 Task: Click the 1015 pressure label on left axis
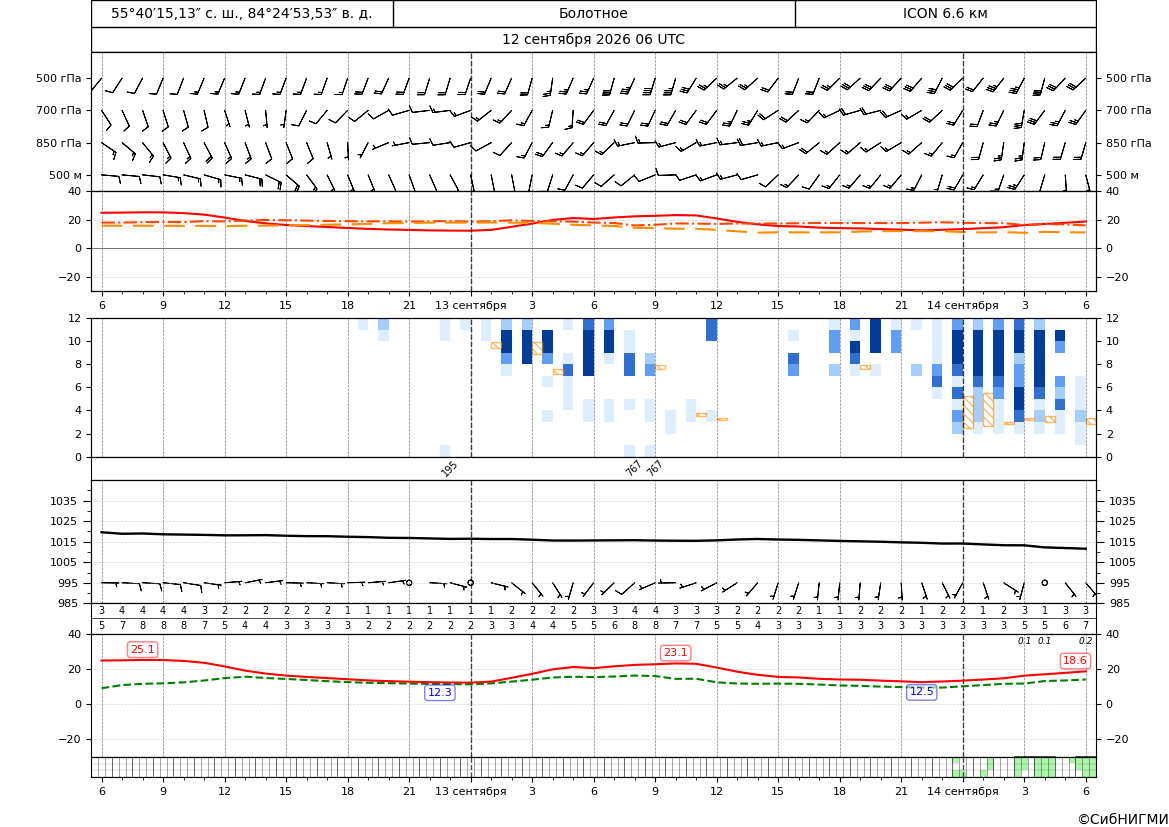pos(60,542)
